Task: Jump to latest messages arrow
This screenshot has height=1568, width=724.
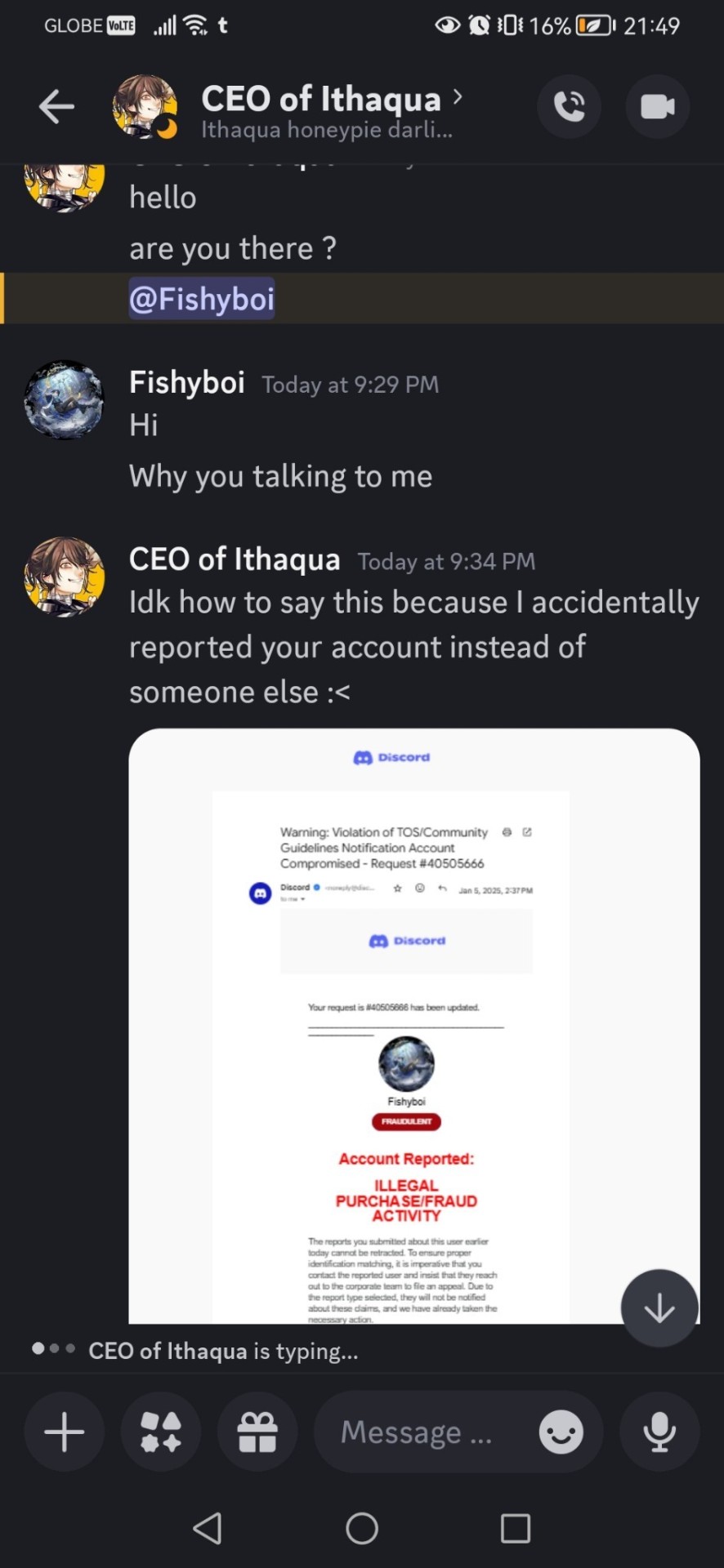Action: (x=659, y=1308)
